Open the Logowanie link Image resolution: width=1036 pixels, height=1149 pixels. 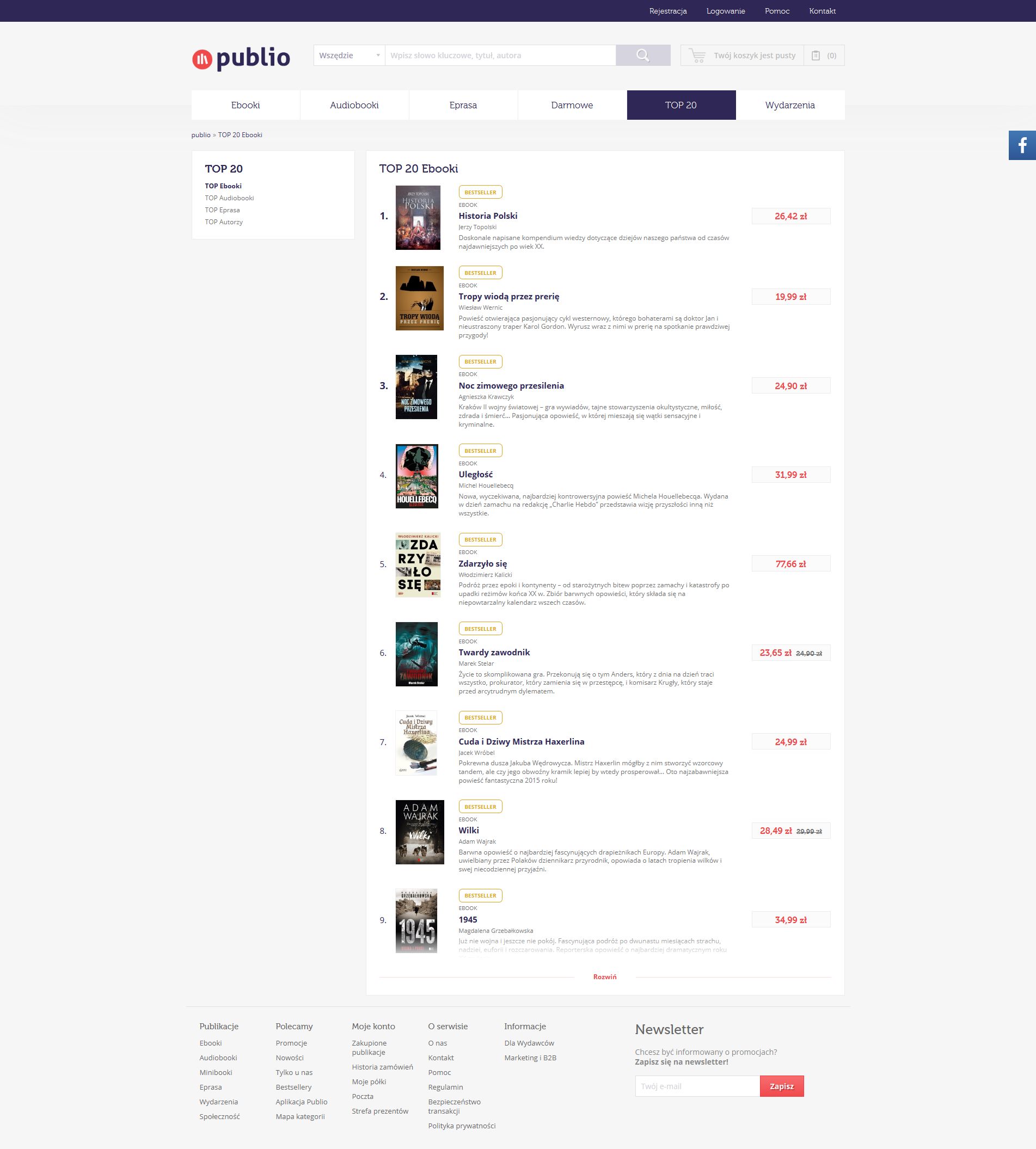click(x=725, y=11)
